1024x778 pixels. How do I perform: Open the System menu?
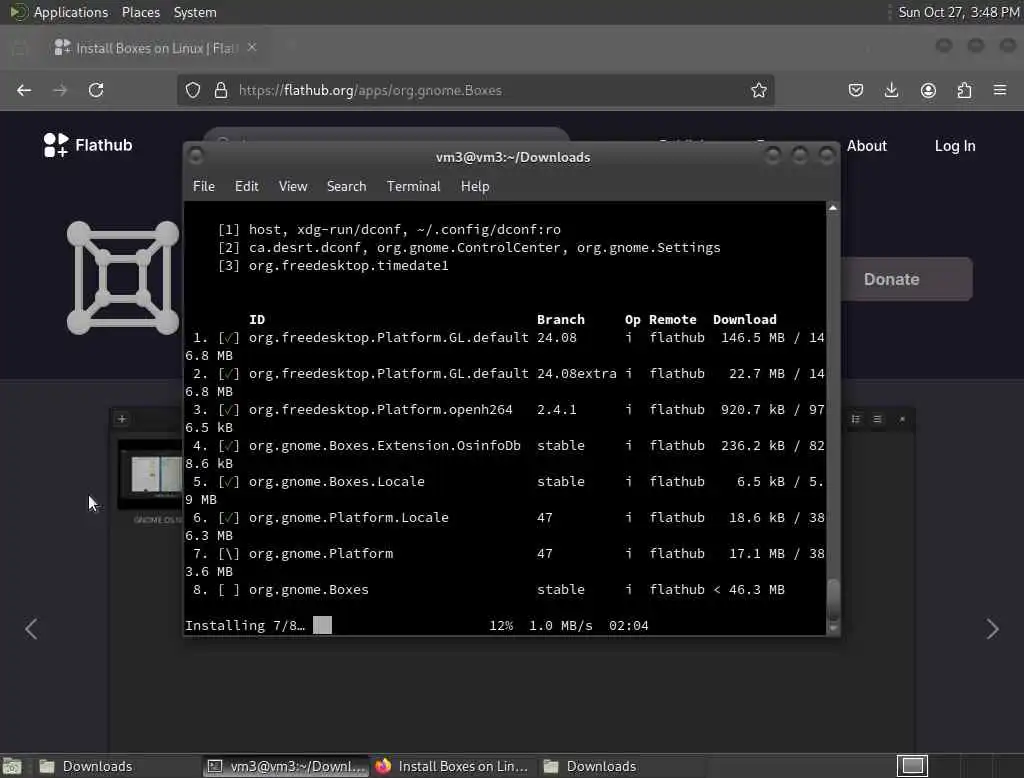pyautogui.click(x=195, y=12)
